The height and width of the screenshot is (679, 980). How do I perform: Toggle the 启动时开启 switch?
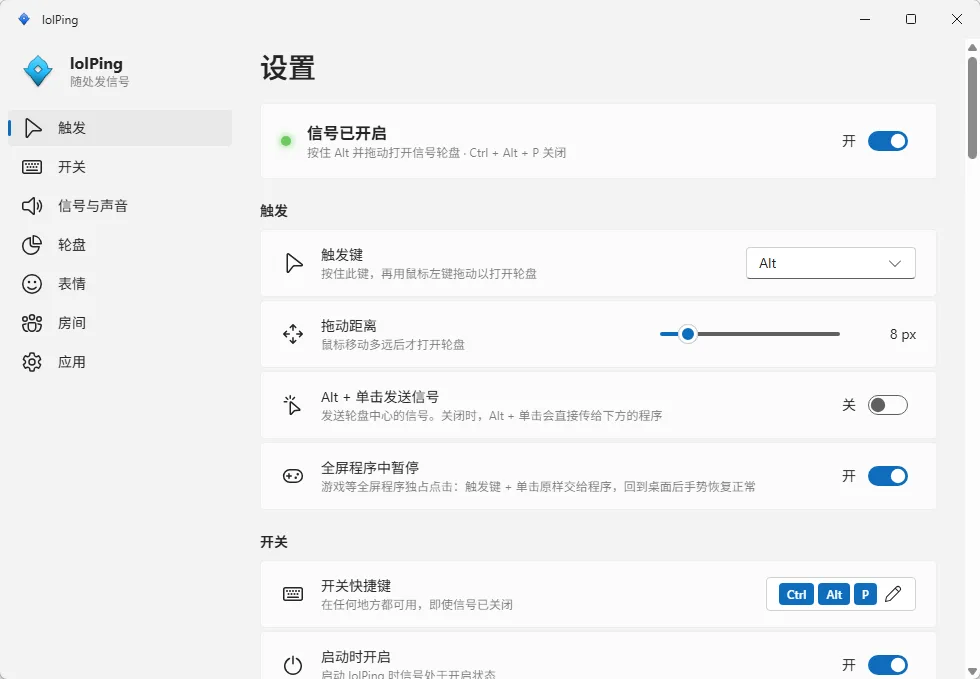pos(888,665)
